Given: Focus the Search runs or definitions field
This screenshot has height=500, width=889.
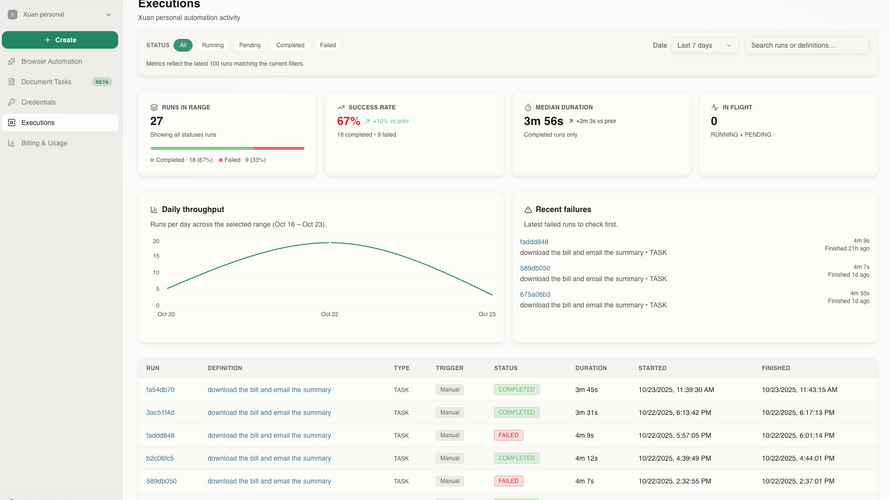Looking at the screenshot, I should (x=807, y=45).
